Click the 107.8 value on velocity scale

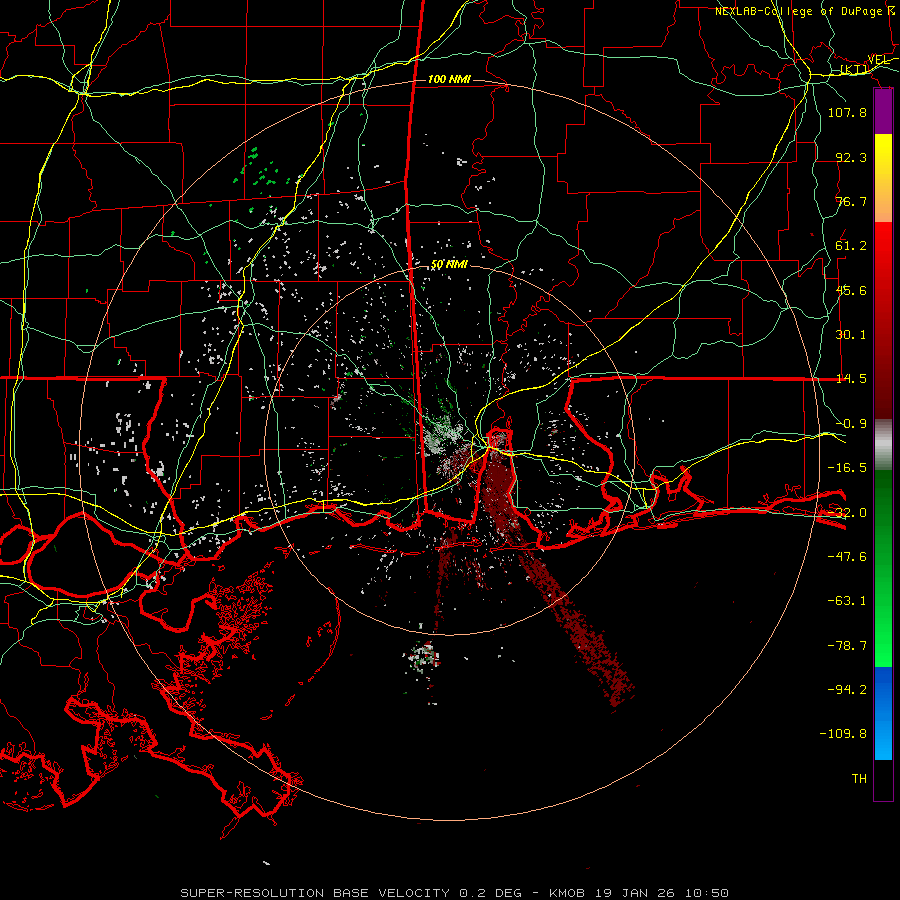point(847,112)
